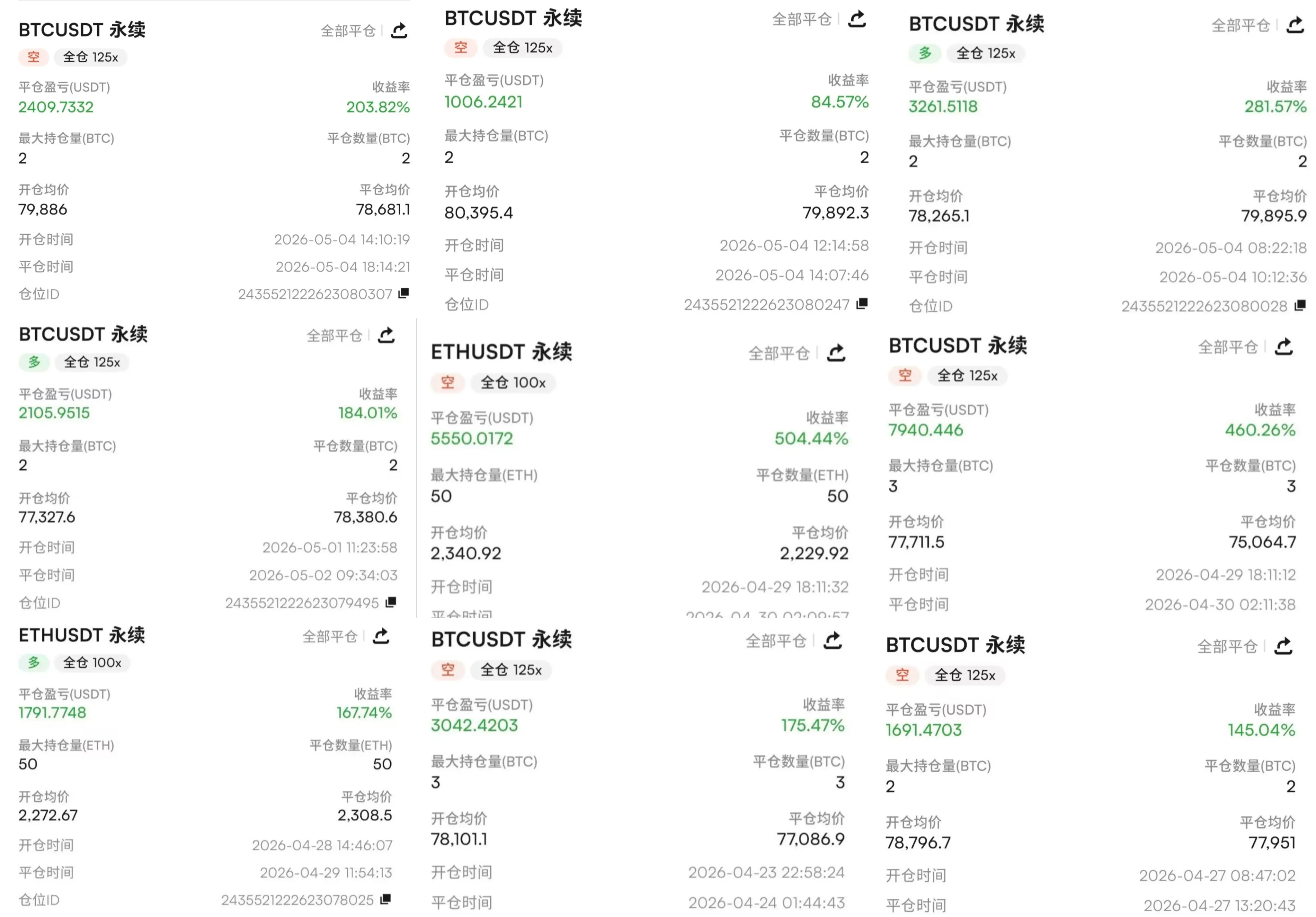Share the BTCUSDT position with 3261.5118 profit

click(x=1295, y=25)
